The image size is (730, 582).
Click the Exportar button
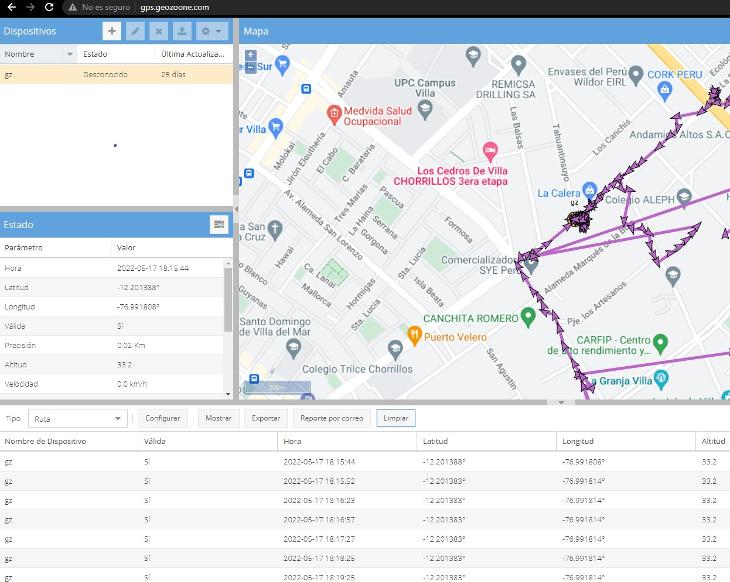click(x=266, y=418)
